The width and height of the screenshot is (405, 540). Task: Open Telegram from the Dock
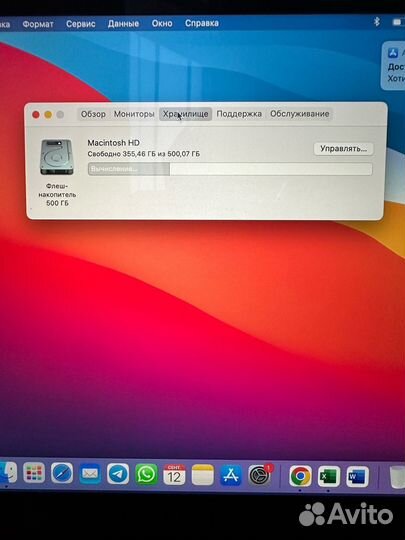click(118, 474)
